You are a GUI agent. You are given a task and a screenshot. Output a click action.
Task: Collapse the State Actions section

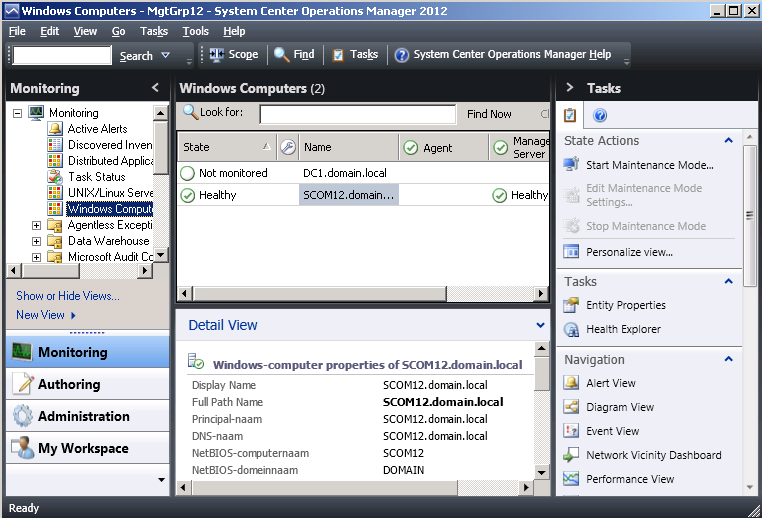[728, 140]
